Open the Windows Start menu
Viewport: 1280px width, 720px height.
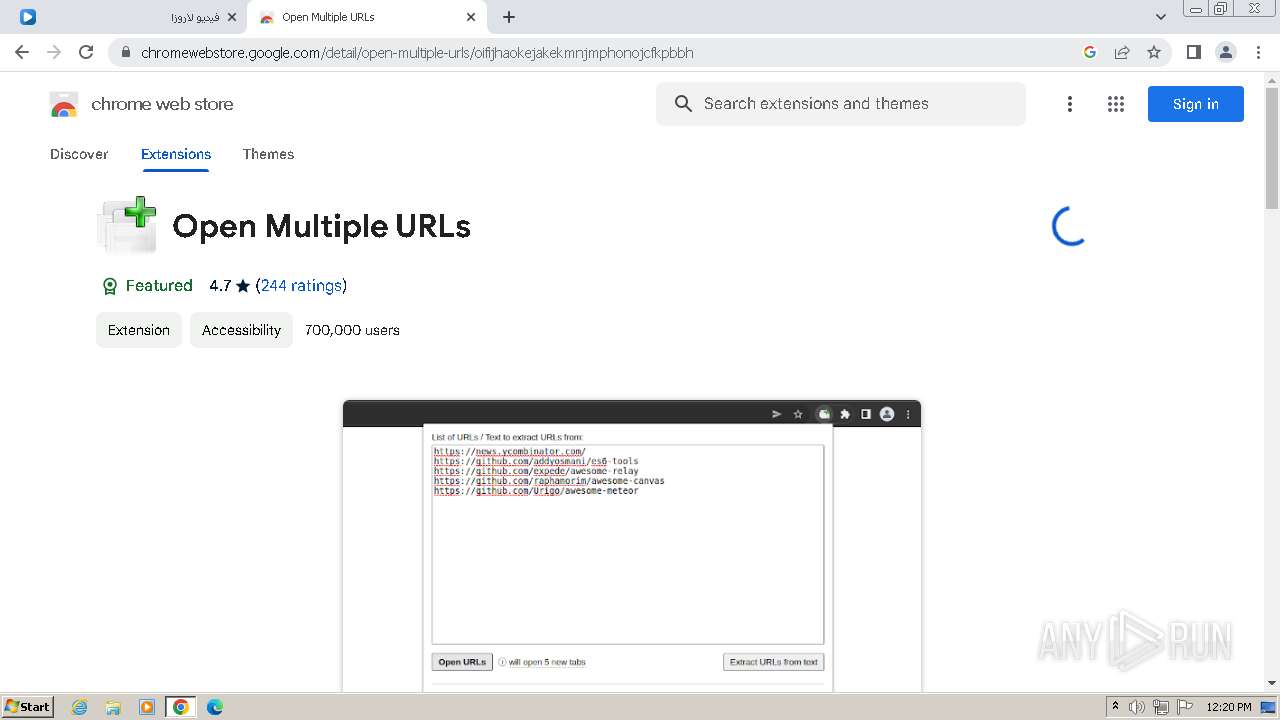(x=27, y=707)
